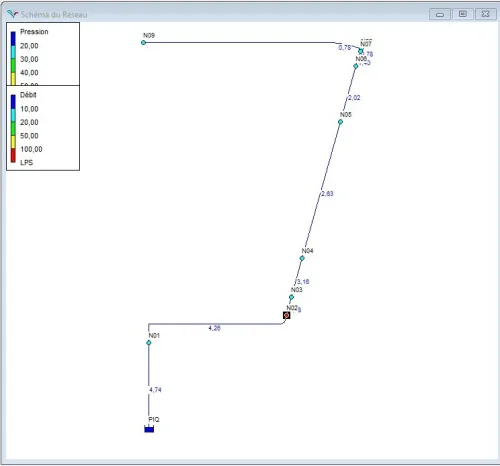Click the cyan Débit legend swatch
Viewport: 500px width, 466px height.
(x=13, y=115)
